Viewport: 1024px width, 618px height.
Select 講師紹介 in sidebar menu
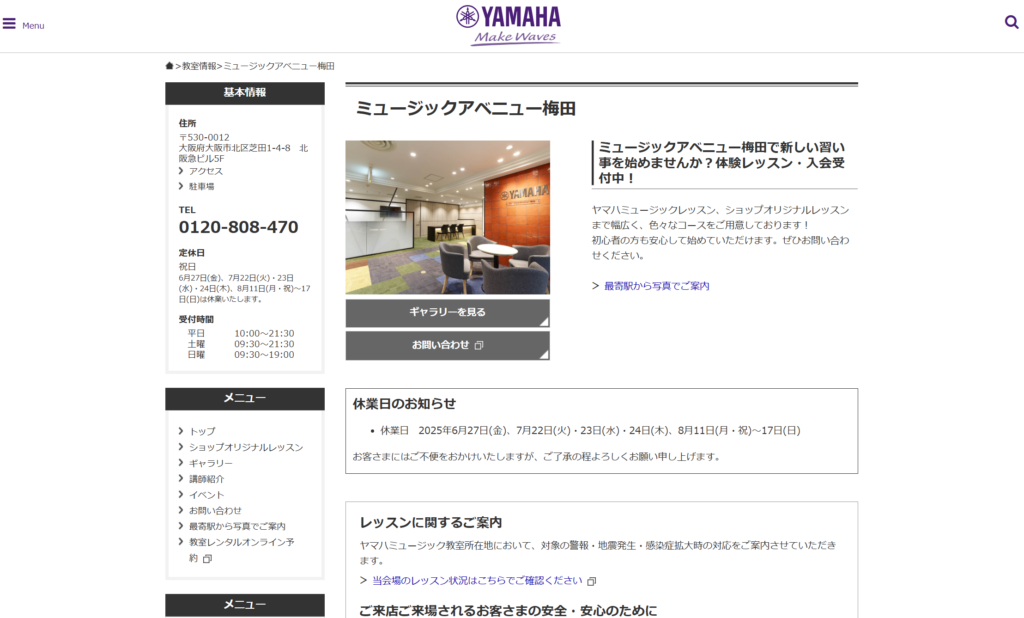[x=206, y=479]
